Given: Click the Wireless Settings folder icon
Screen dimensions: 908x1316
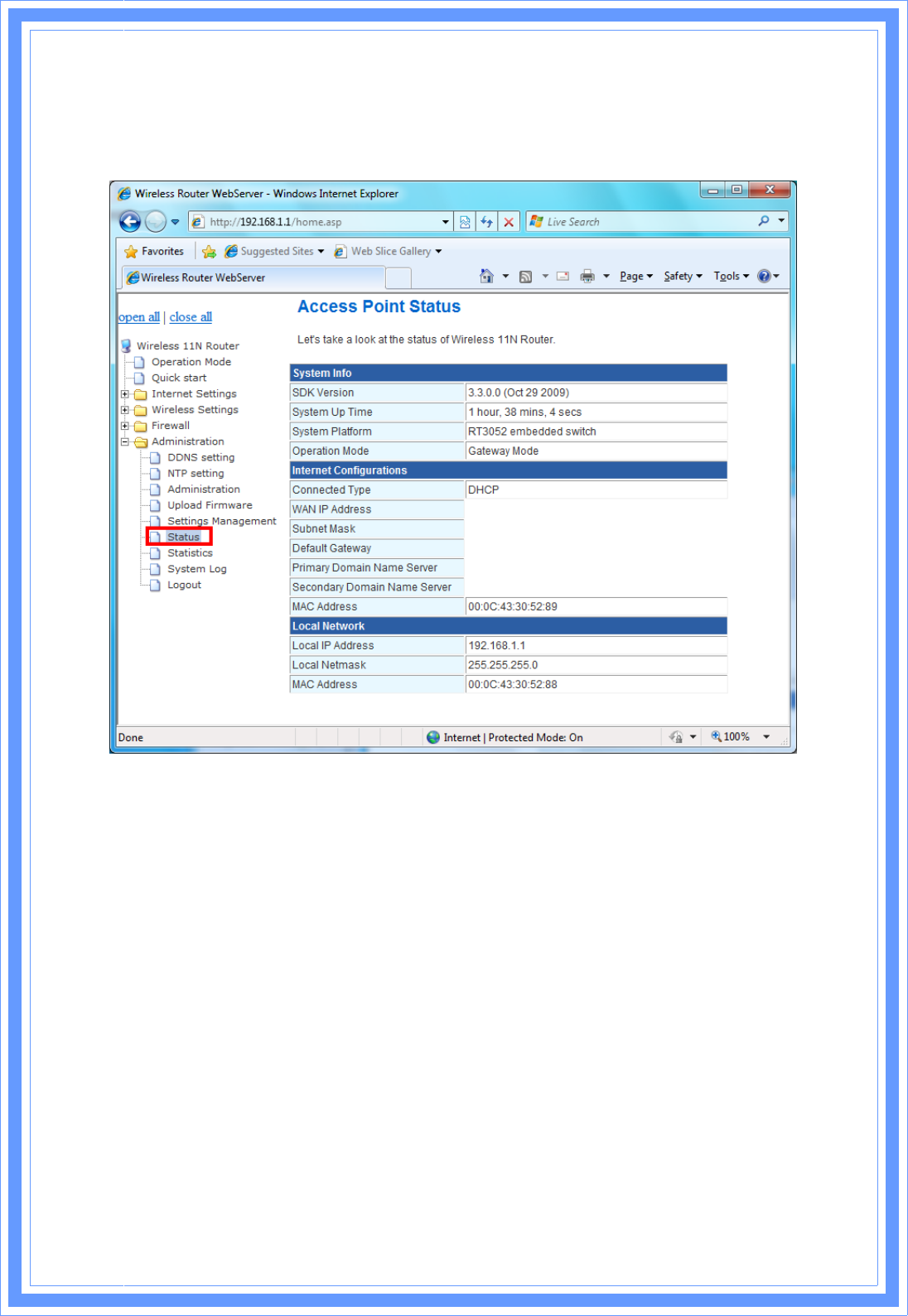Looking at the screenshot, I should [x=141, y=410].
